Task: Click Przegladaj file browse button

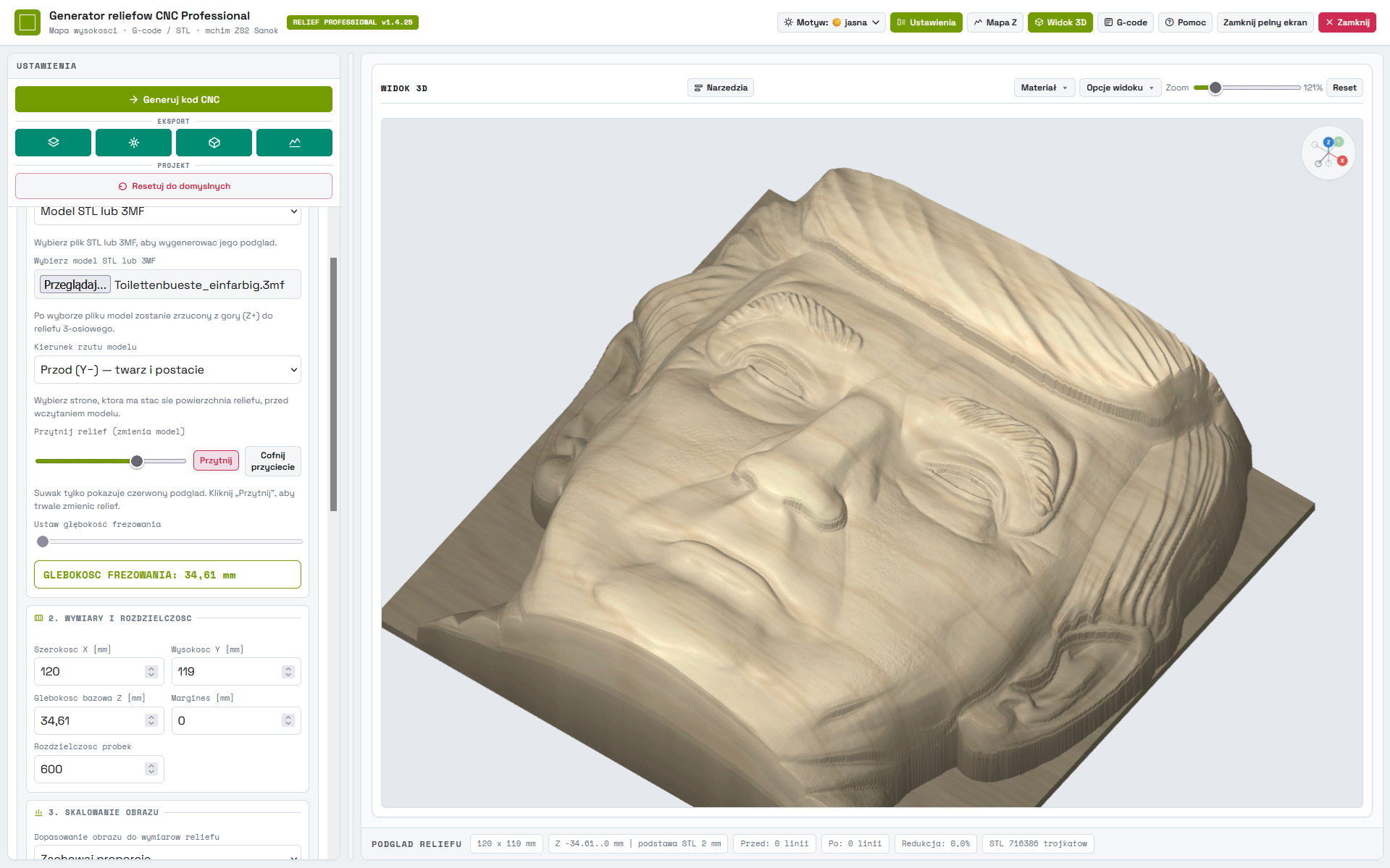Action: point(75,285)
